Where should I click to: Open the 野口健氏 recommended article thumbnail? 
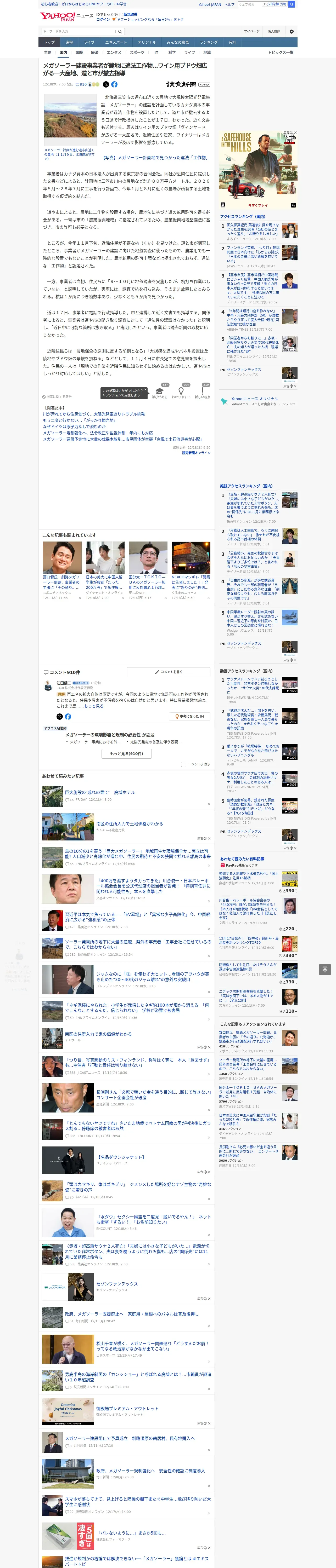pos(62,558)
